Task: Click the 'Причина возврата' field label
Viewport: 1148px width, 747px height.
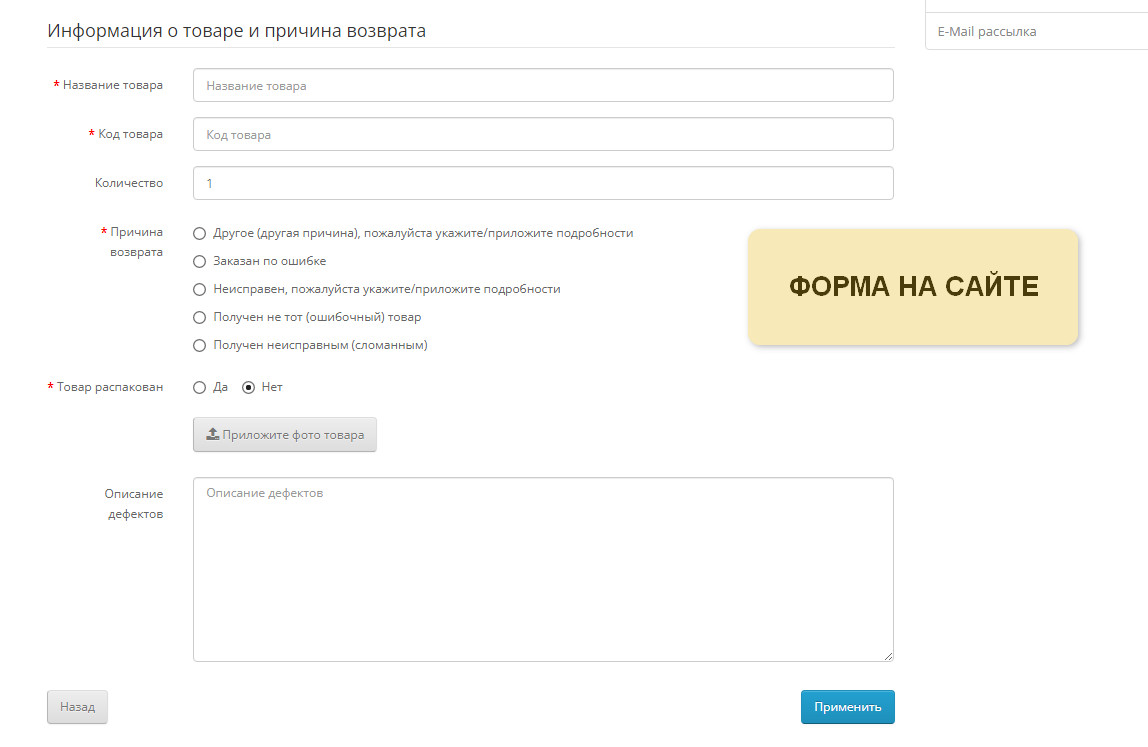Action: tap(133, 242)
